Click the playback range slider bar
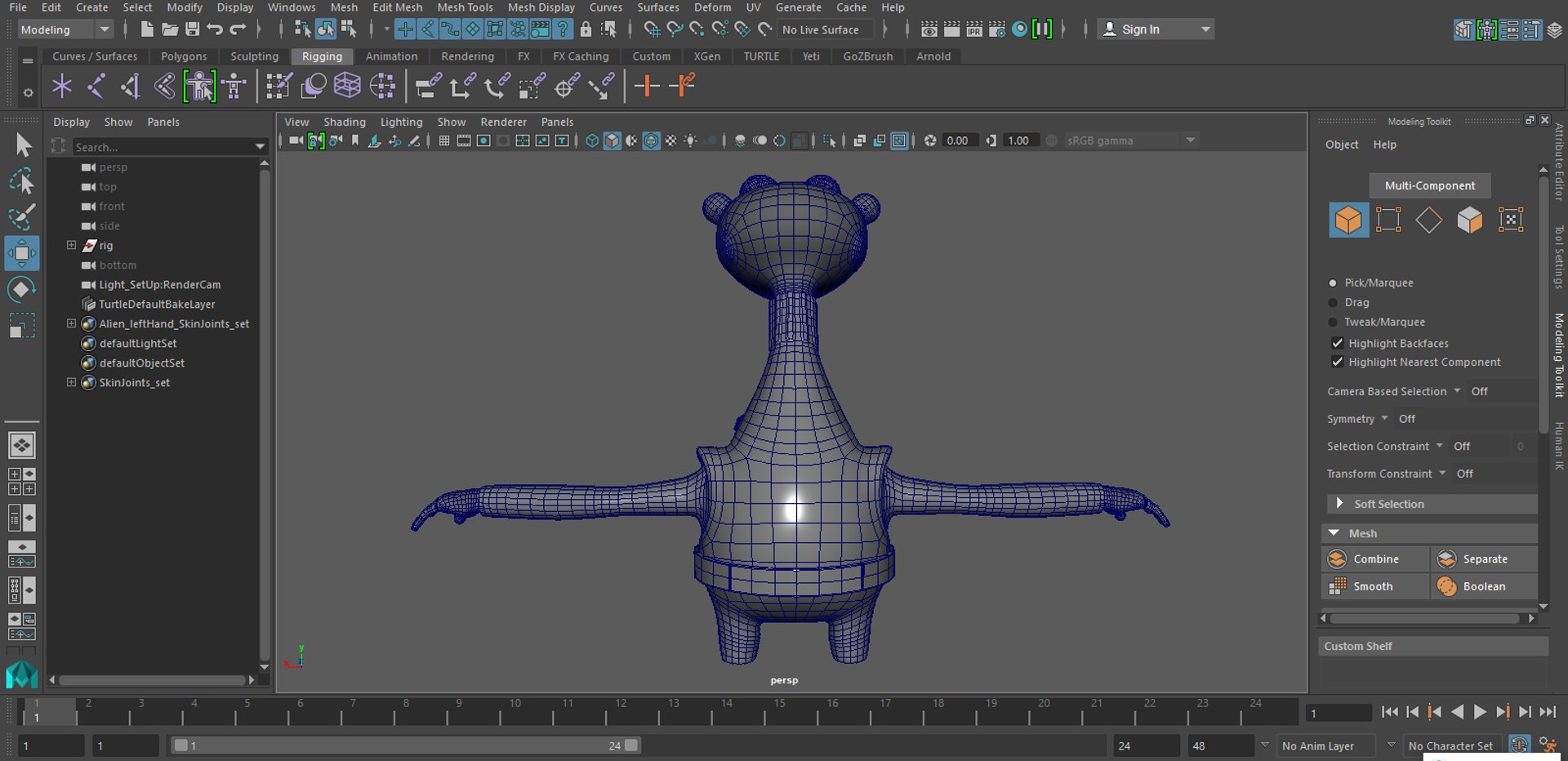Screen dimensions: 1568x761 point(404,745)
